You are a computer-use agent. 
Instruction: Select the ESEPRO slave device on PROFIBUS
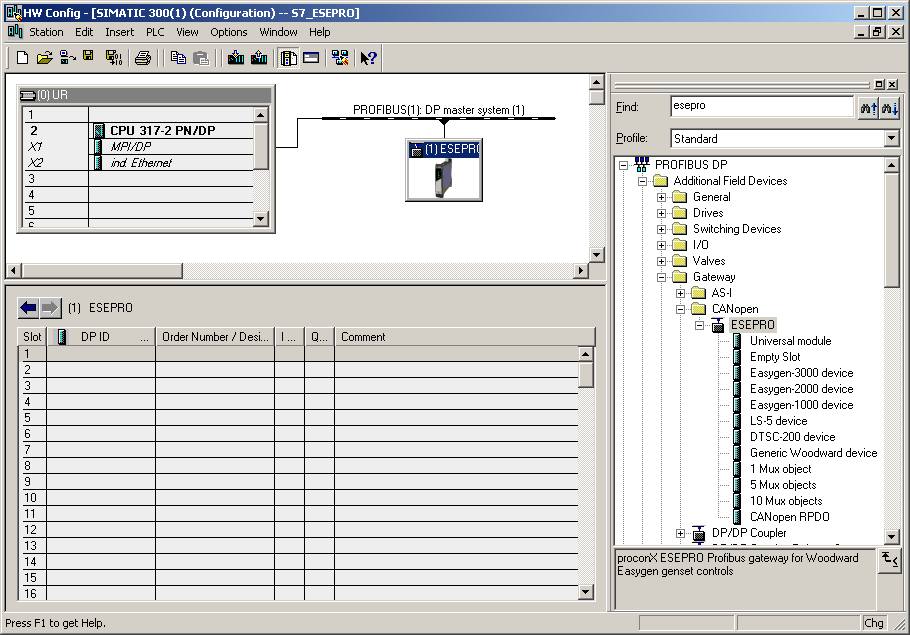click(444, 169)
